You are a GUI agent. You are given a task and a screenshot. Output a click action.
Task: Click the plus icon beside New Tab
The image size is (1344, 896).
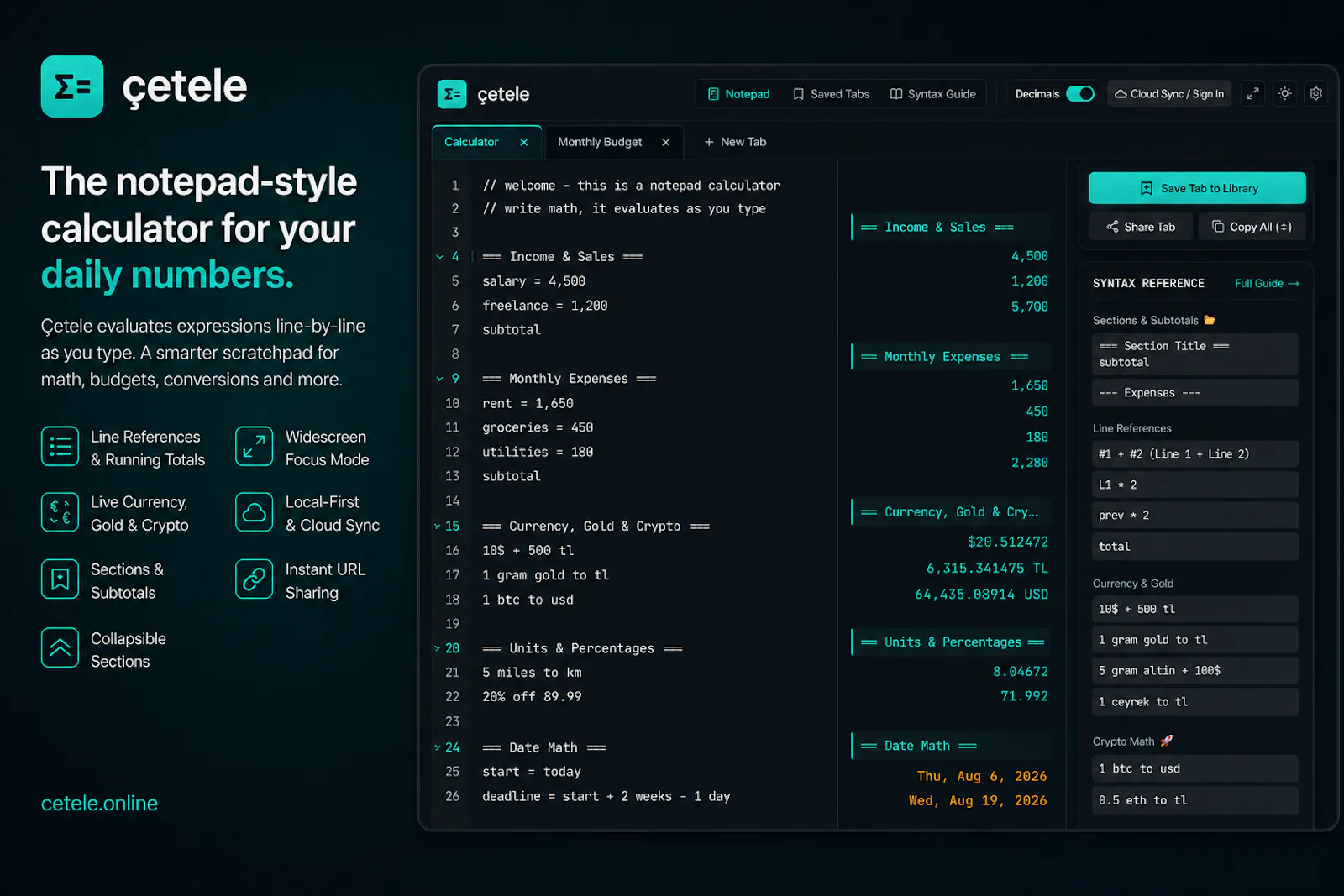click(709, 142)
